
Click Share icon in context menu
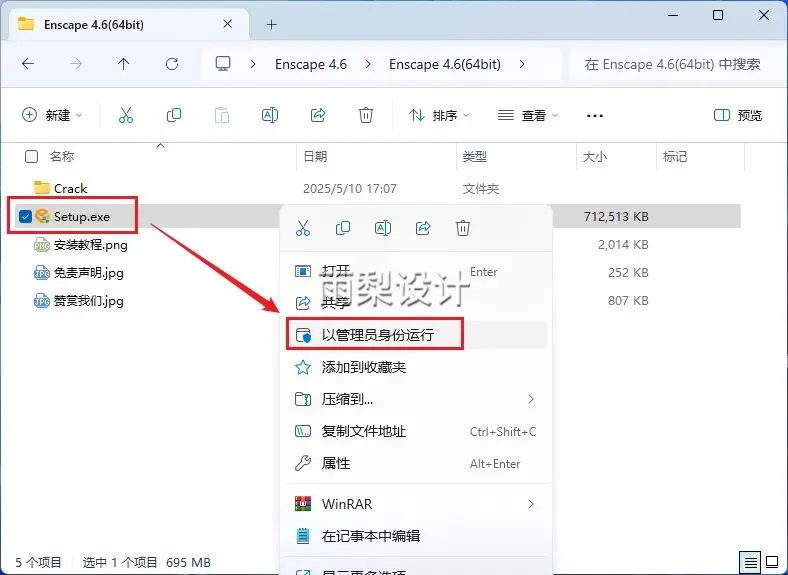coord(423,228)
